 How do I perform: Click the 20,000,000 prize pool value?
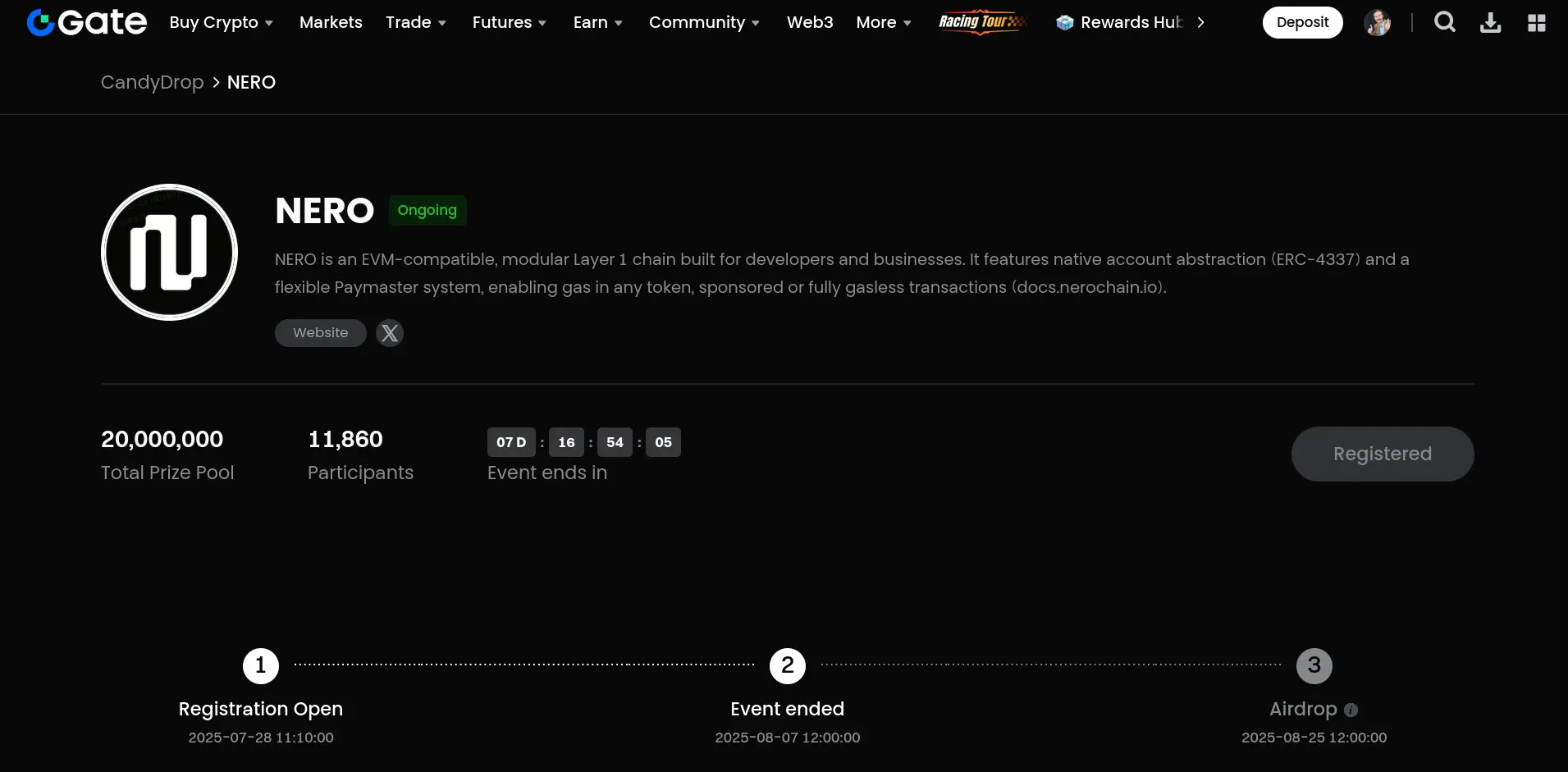pyautogui.click(x=162, y=439)
